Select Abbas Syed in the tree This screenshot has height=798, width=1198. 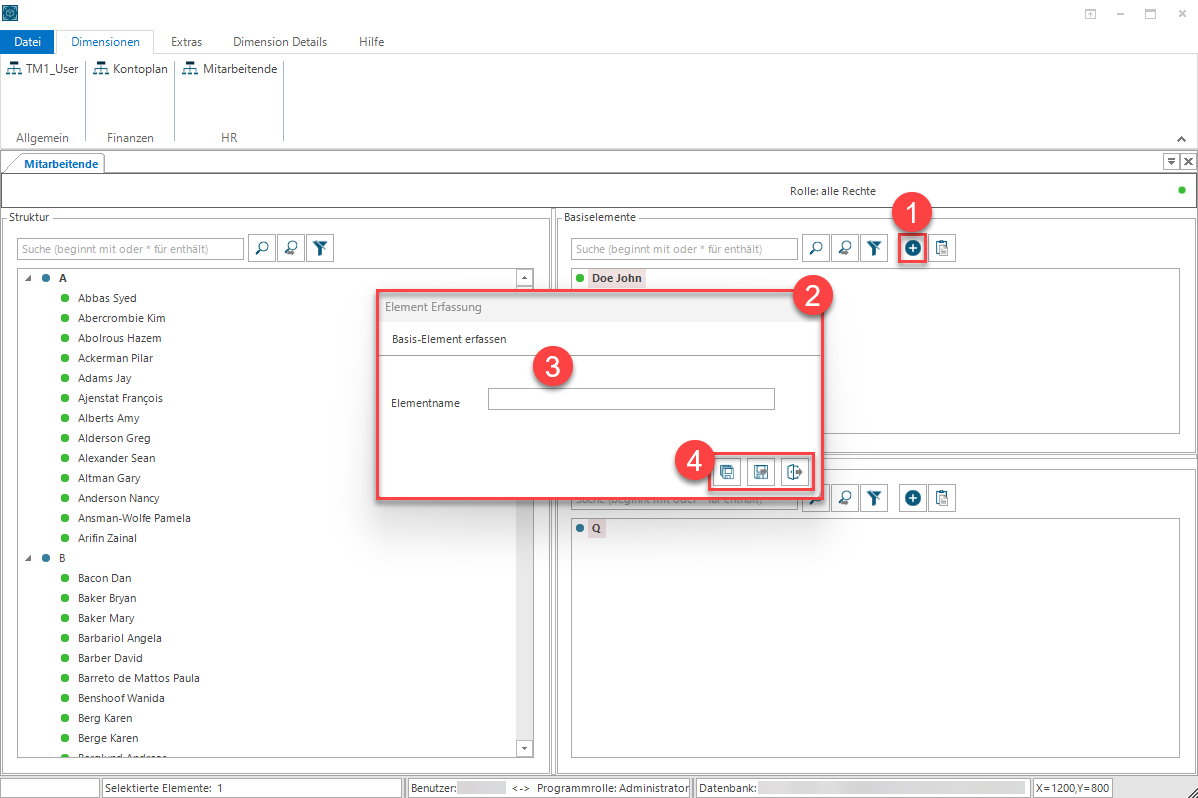(x=107, y=298)
